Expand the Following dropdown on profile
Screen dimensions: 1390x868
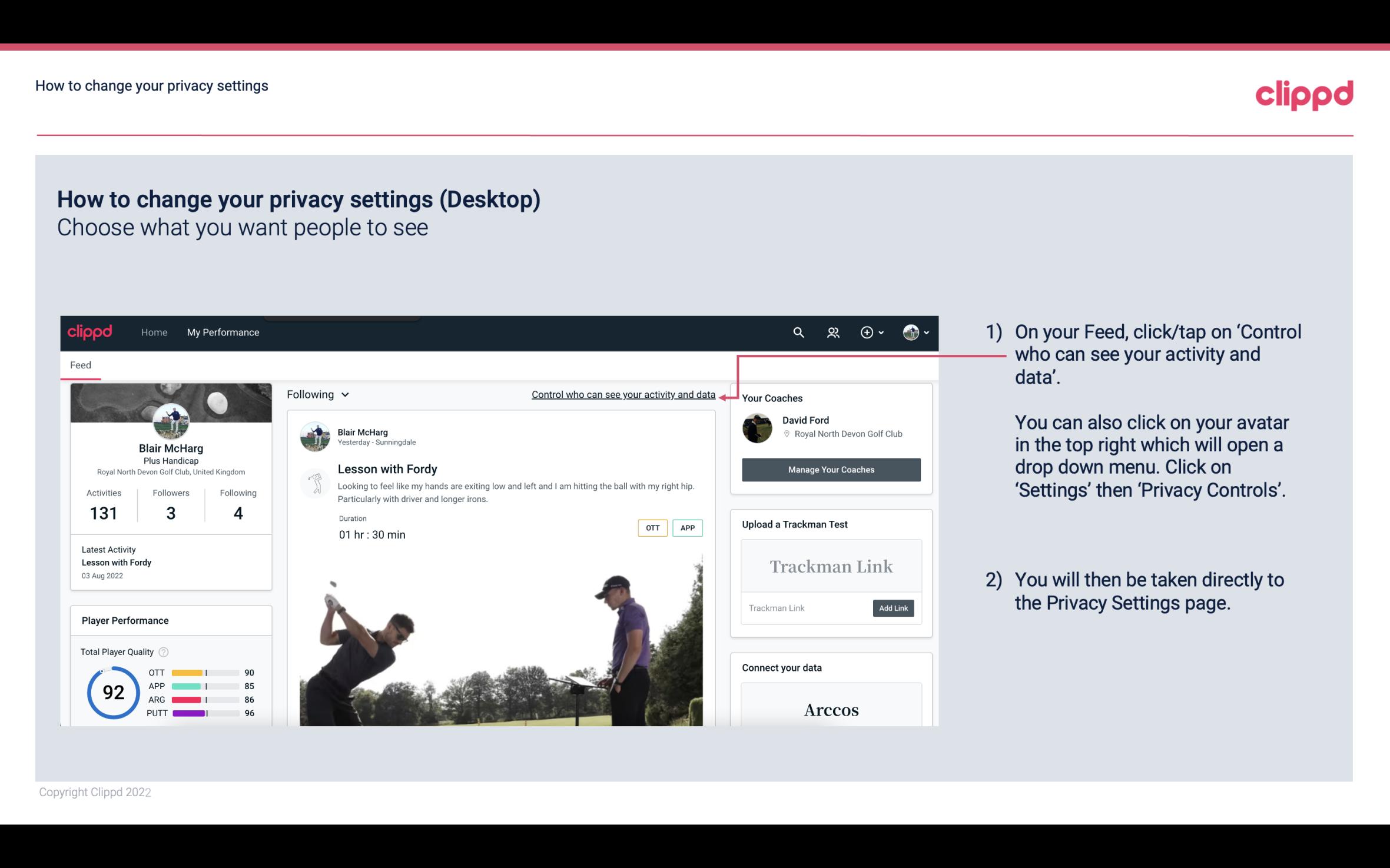tap(317, 393)
